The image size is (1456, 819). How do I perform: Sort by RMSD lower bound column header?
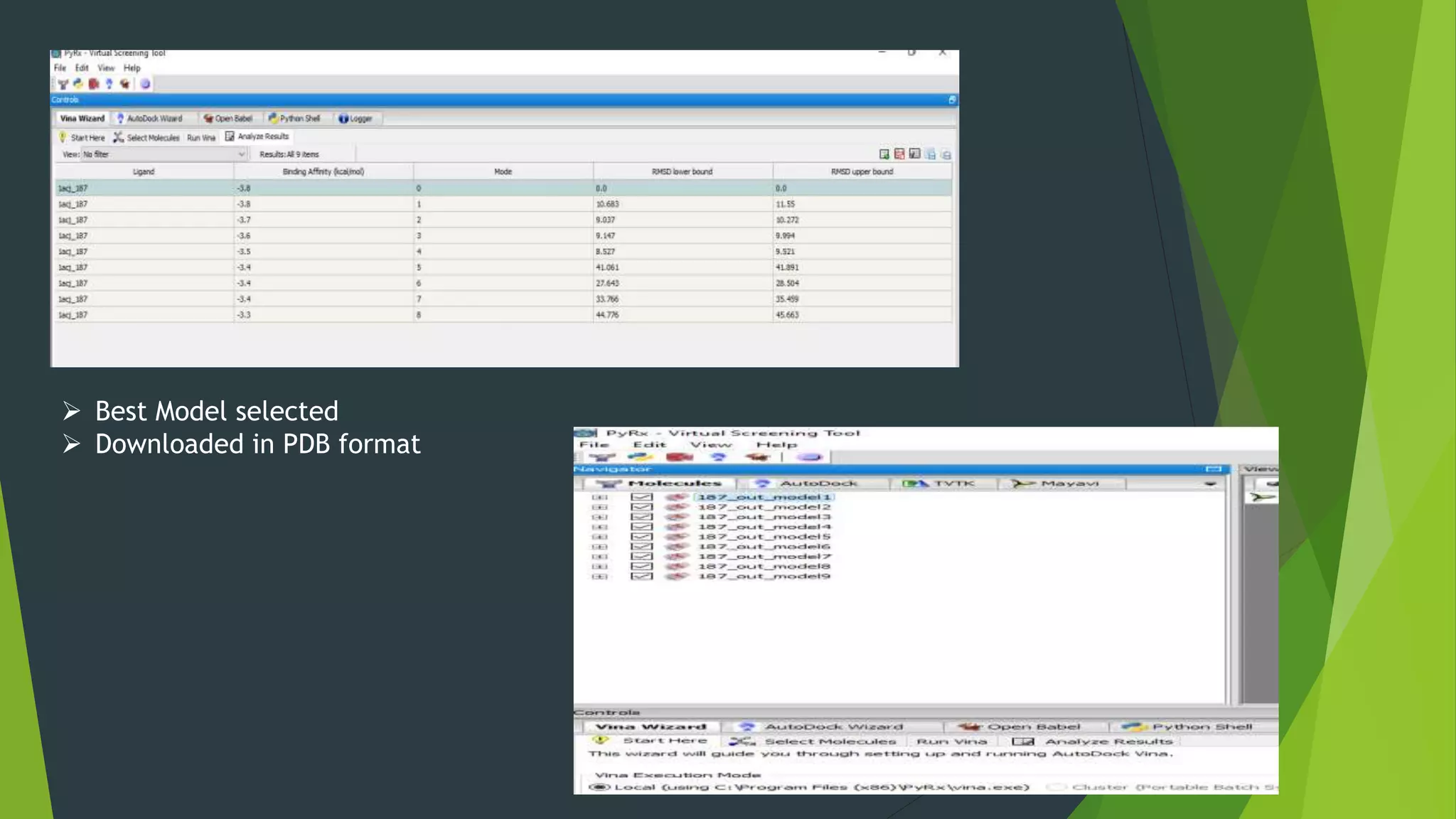point(682,171)
